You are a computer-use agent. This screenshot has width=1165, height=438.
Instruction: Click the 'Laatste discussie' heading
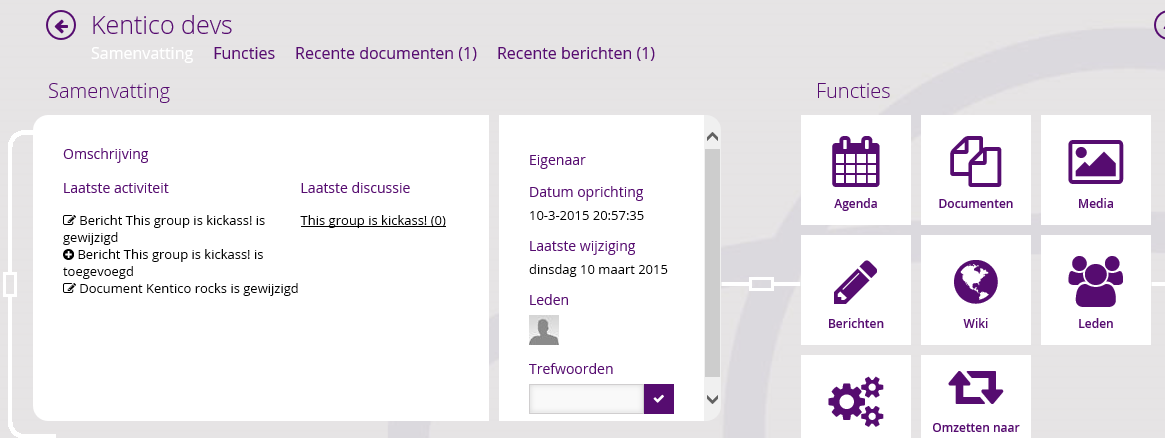click(355, 188)
